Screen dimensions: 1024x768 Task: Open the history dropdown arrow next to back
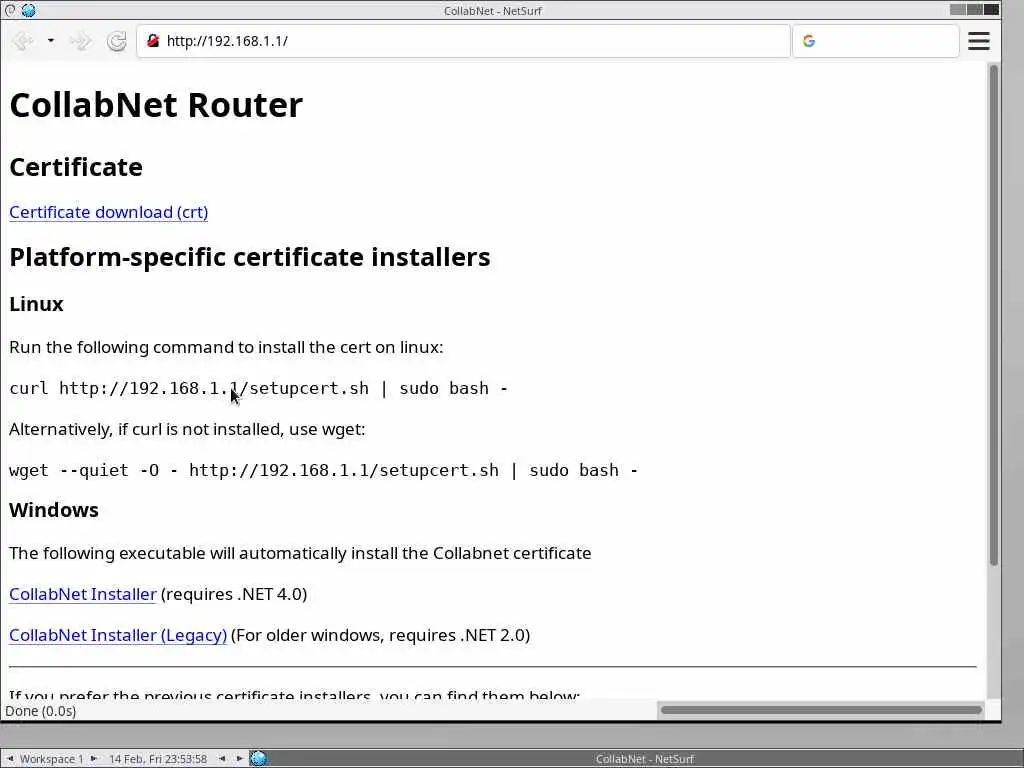[50, 41]
